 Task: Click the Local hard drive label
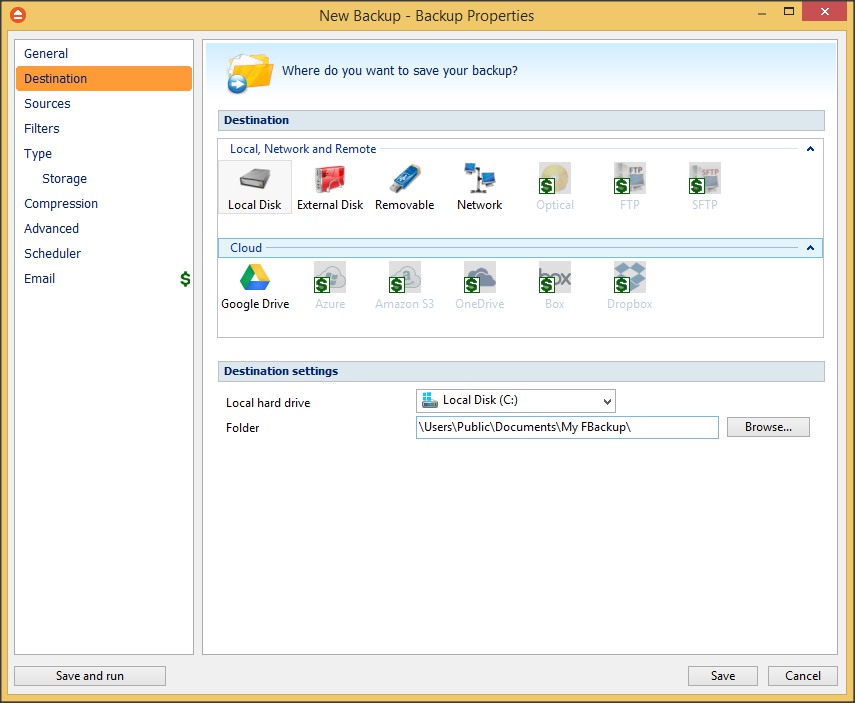(x=268, y=402)
